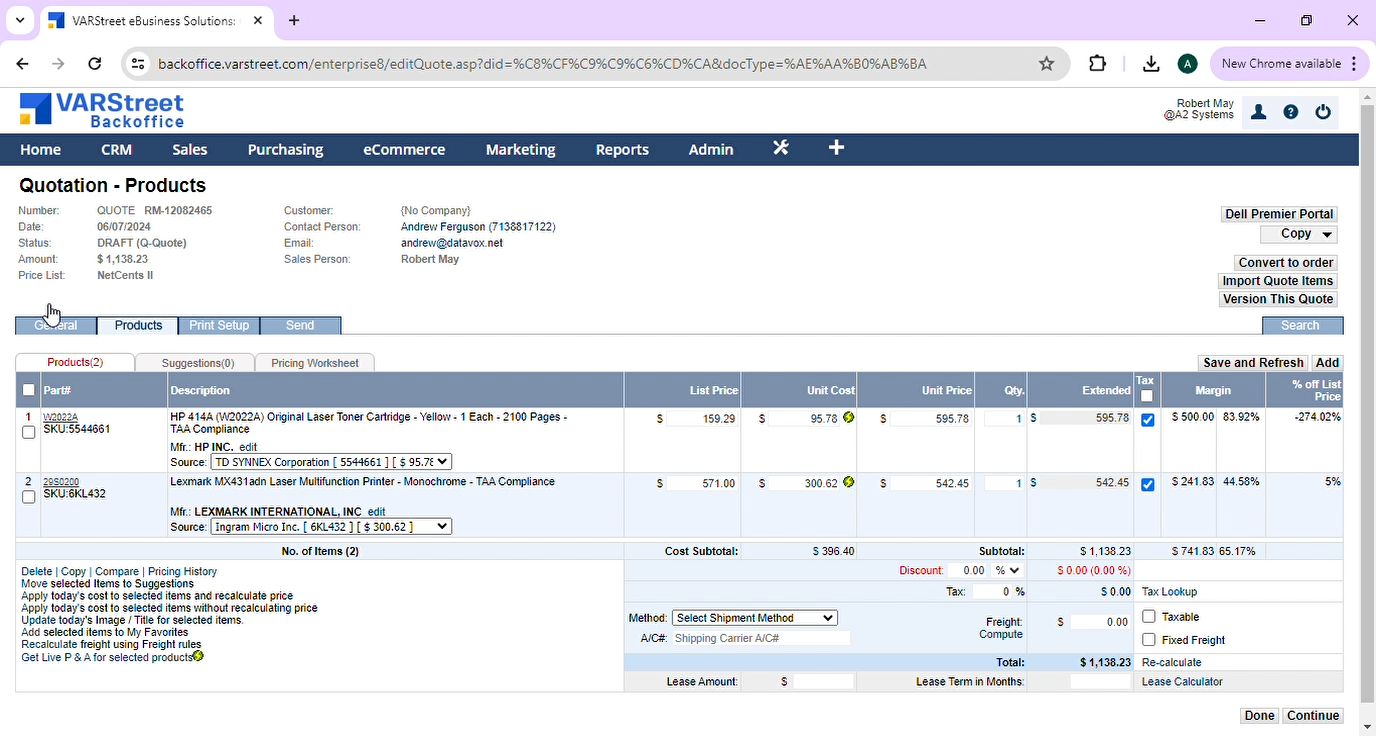The height and width of the screenshot is (736, 1376).
Task: Switch to the Send tab
Action: [x=300, y=325]
